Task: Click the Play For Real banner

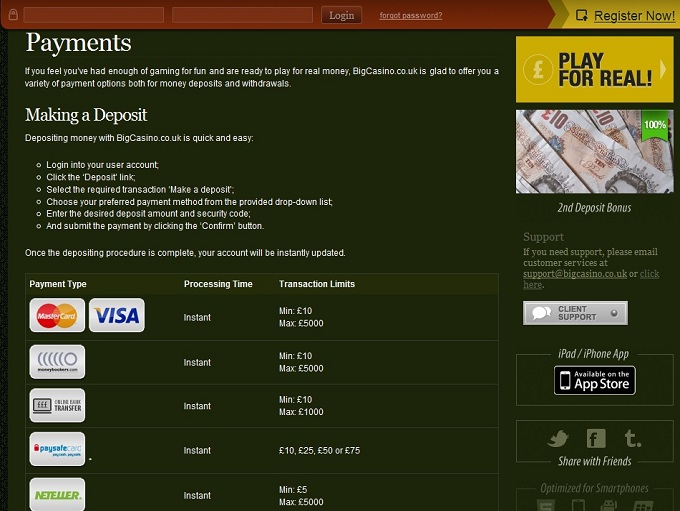Action: pyautogui.click(x=594, y=70)
